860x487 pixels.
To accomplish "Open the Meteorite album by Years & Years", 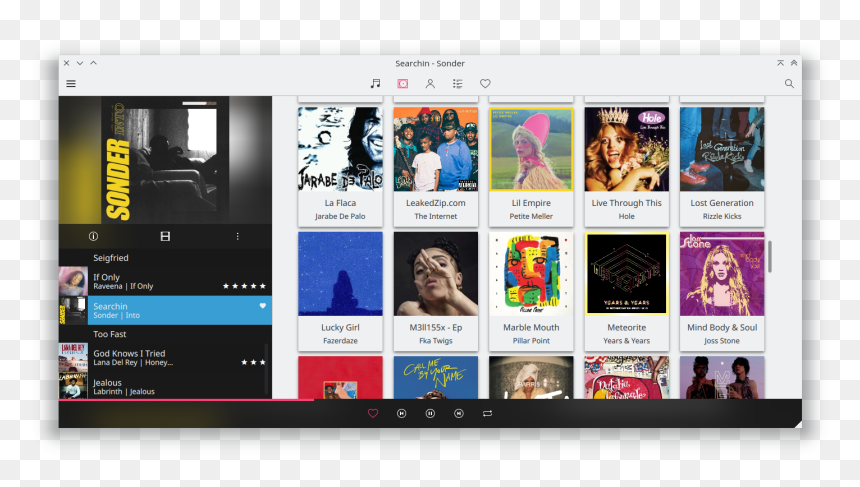I will coord(626,291).
